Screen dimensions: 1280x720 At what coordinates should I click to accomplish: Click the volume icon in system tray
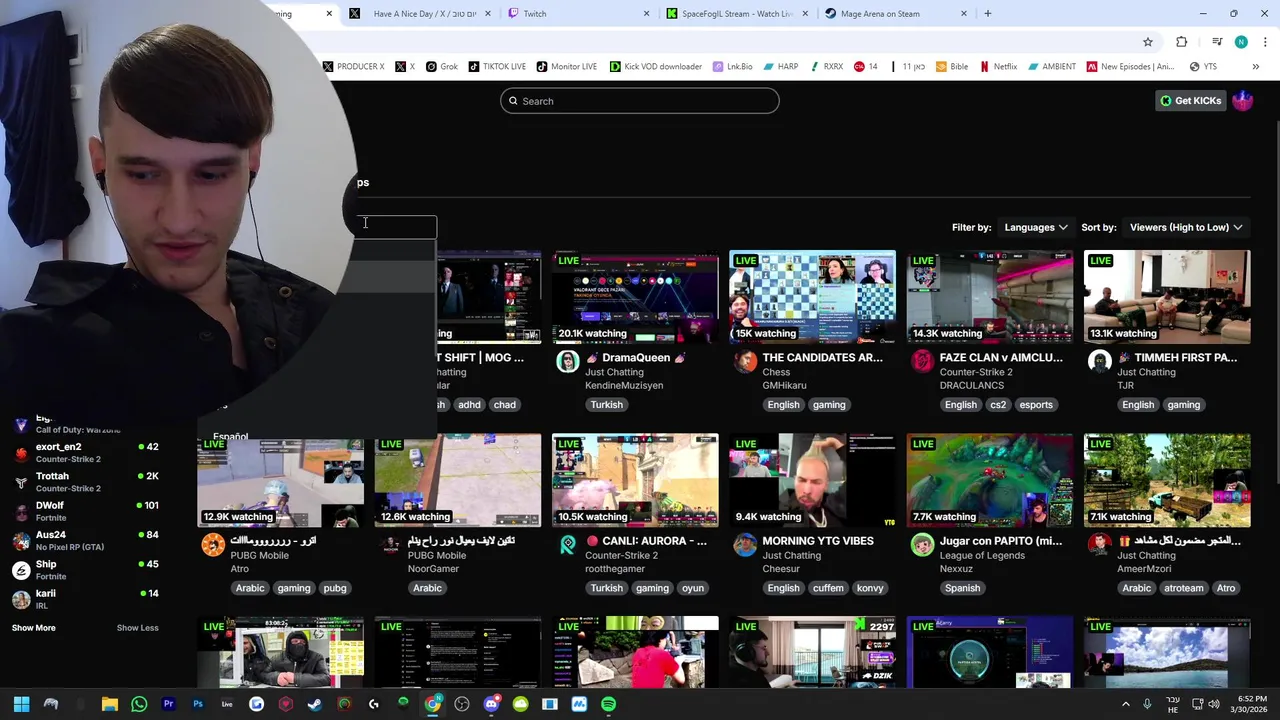click(1213, 704)
